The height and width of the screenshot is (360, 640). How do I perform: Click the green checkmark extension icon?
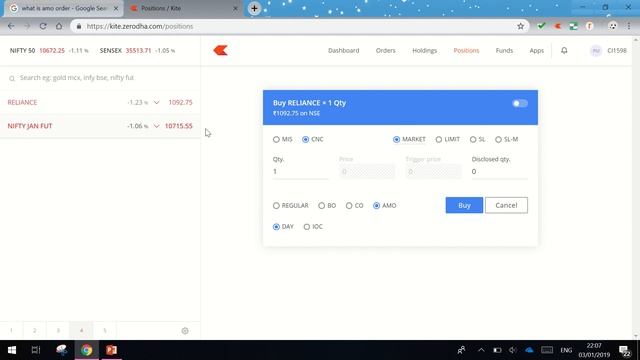tap(541, 26)
